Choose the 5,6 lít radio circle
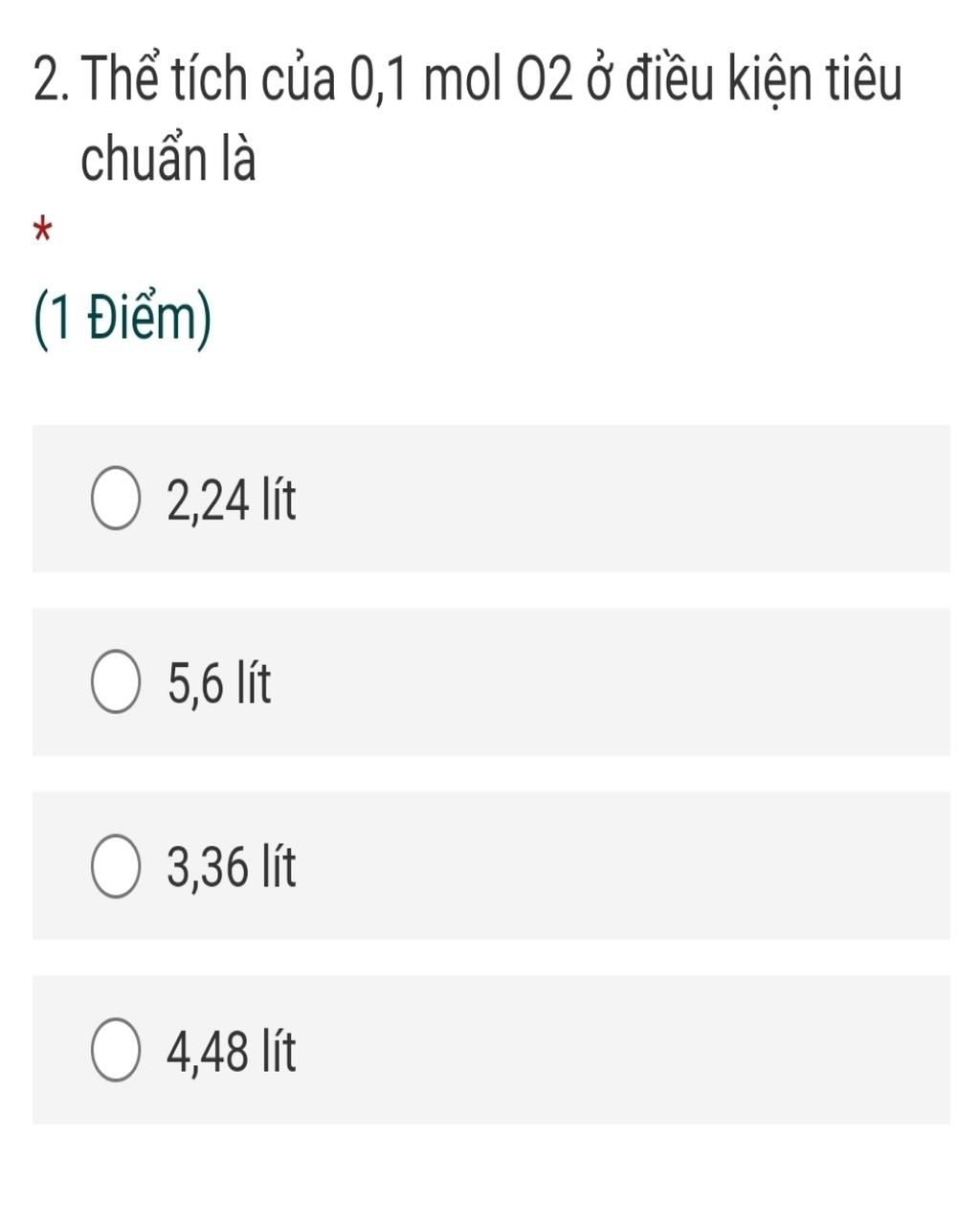The width and height of the screenshot is (980, 1225). 116,682
